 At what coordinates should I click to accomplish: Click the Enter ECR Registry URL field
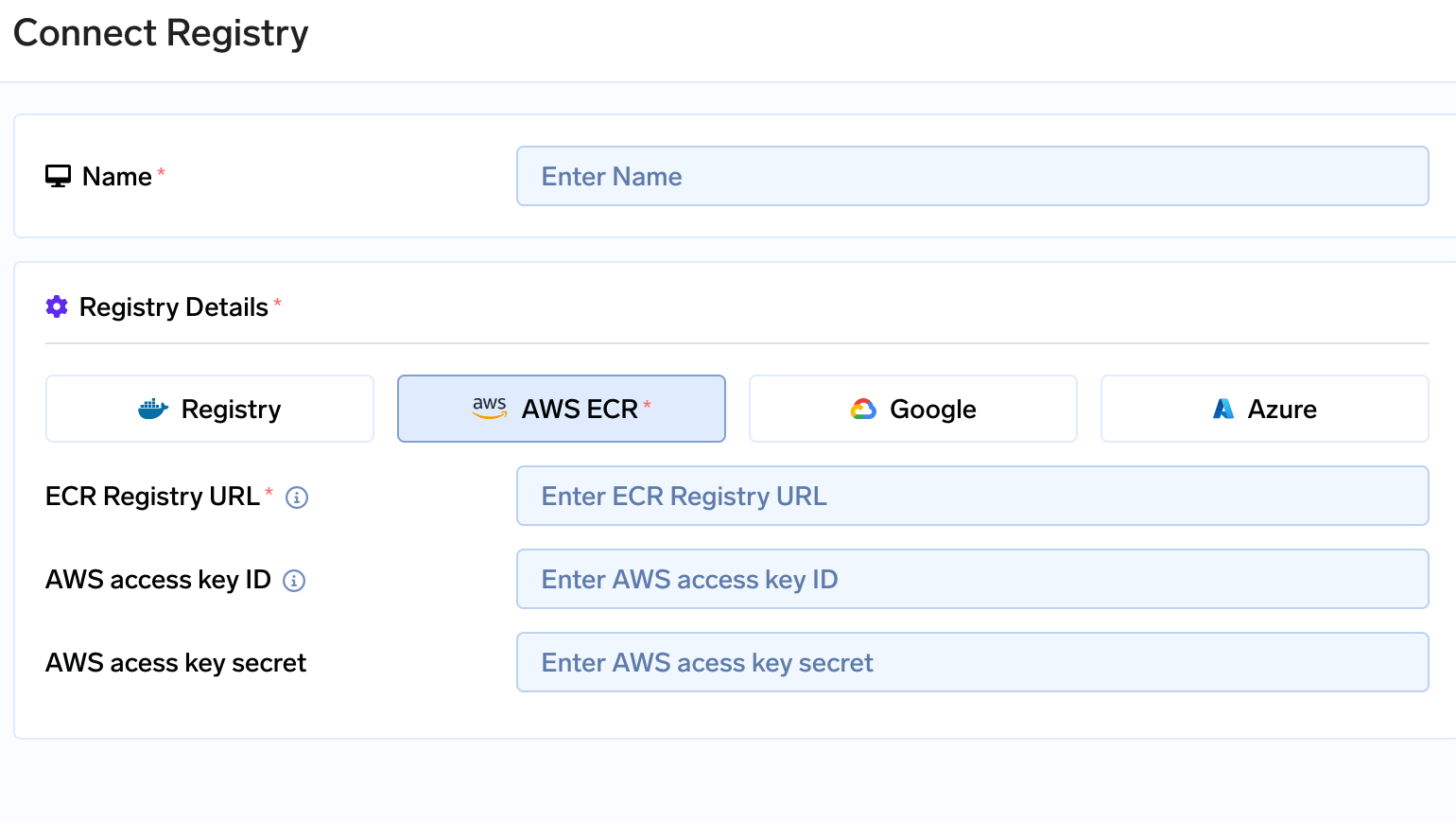[973, 496]
